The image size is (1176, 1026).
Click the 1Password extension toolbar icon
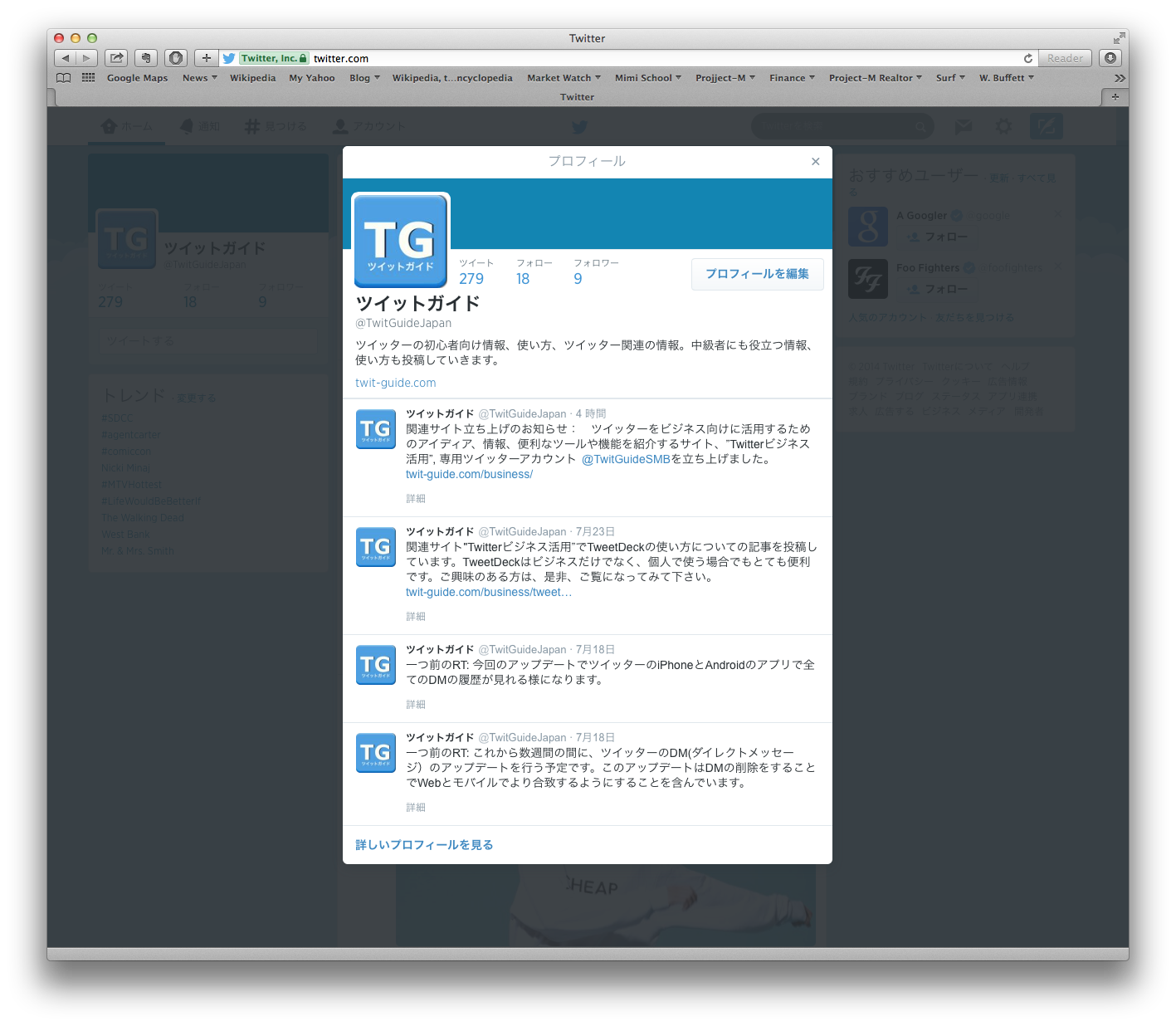176,58
